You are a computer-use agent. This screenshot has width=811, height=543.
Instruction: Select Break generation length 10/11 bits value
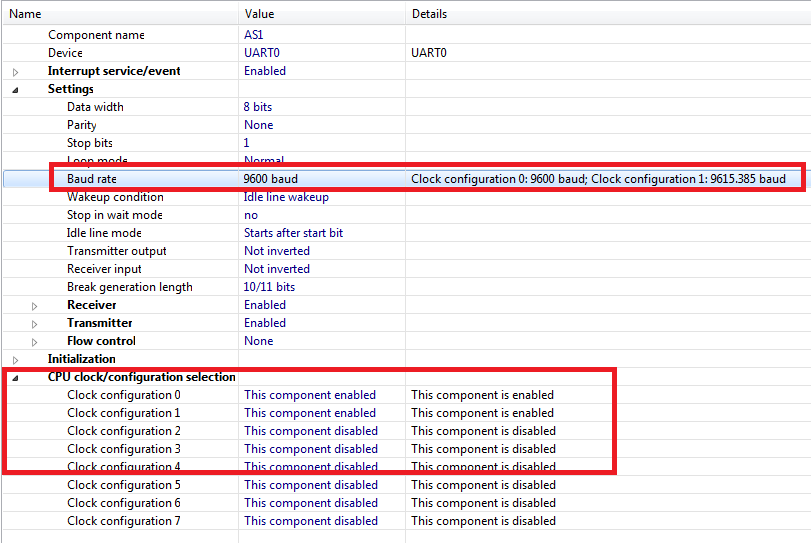(x=269, y=287)
